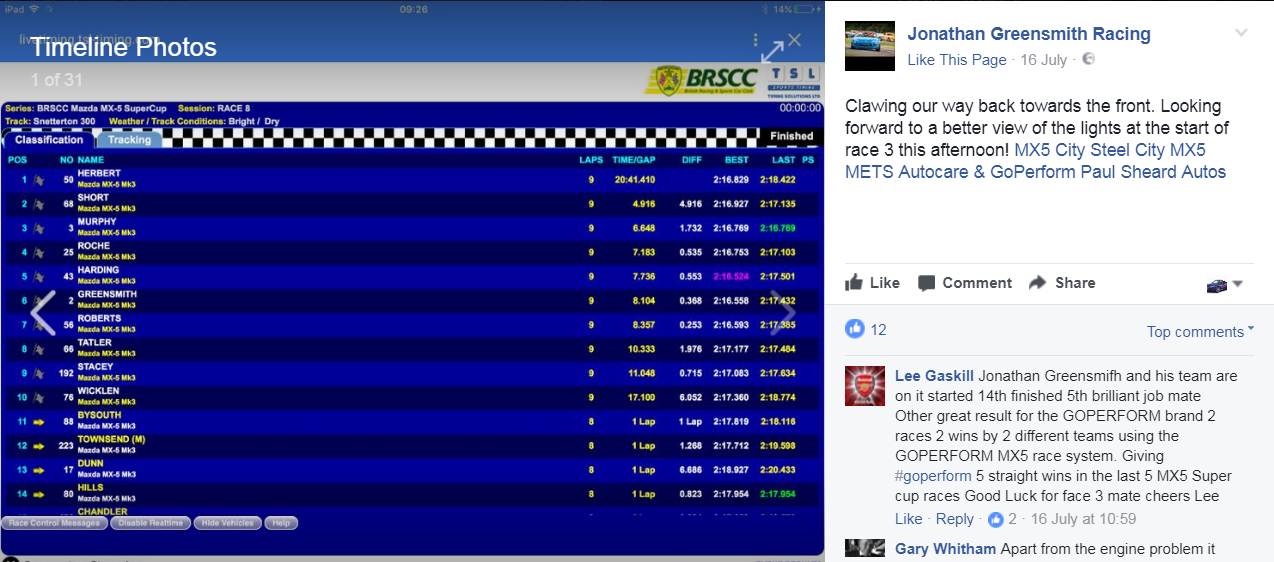Image resolution: width=1274 pixels, height=562 pixels.
Task: Open Lee Gaskill's profile picture thumbnail
Action: pos(864,386)
